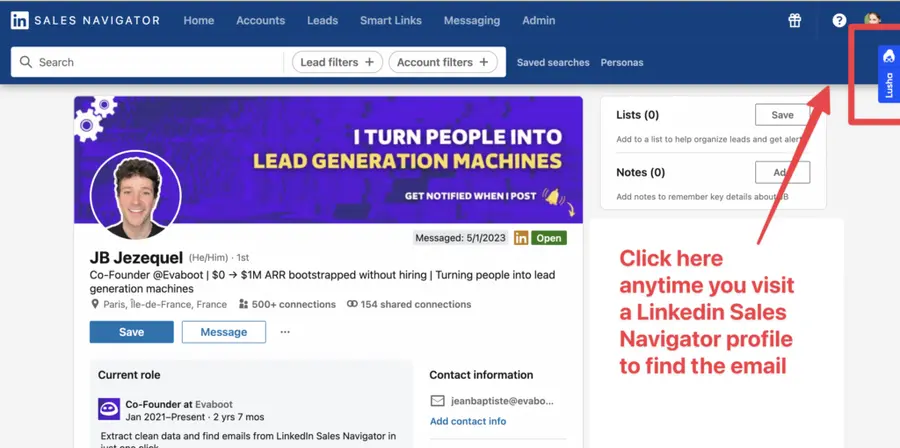This screenshot has height=448, width=900.
Task: Click the LinkedIn Sales Navigator logo
Action: tap(85, 21)
